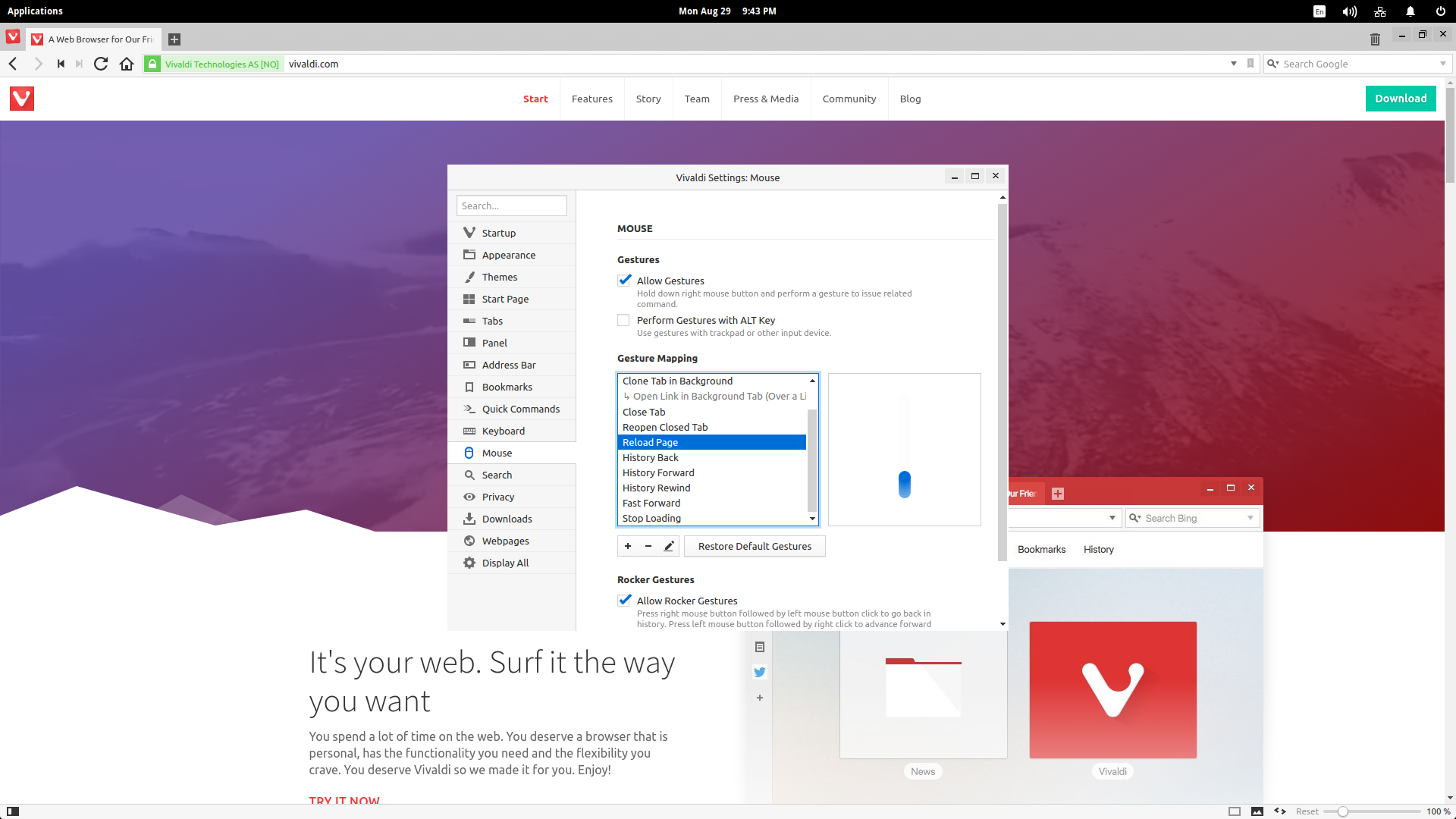Viewport: 1456px width, 819px height.
Task: Expand the address bar dropdown arrow
Action: [1234, 64]
